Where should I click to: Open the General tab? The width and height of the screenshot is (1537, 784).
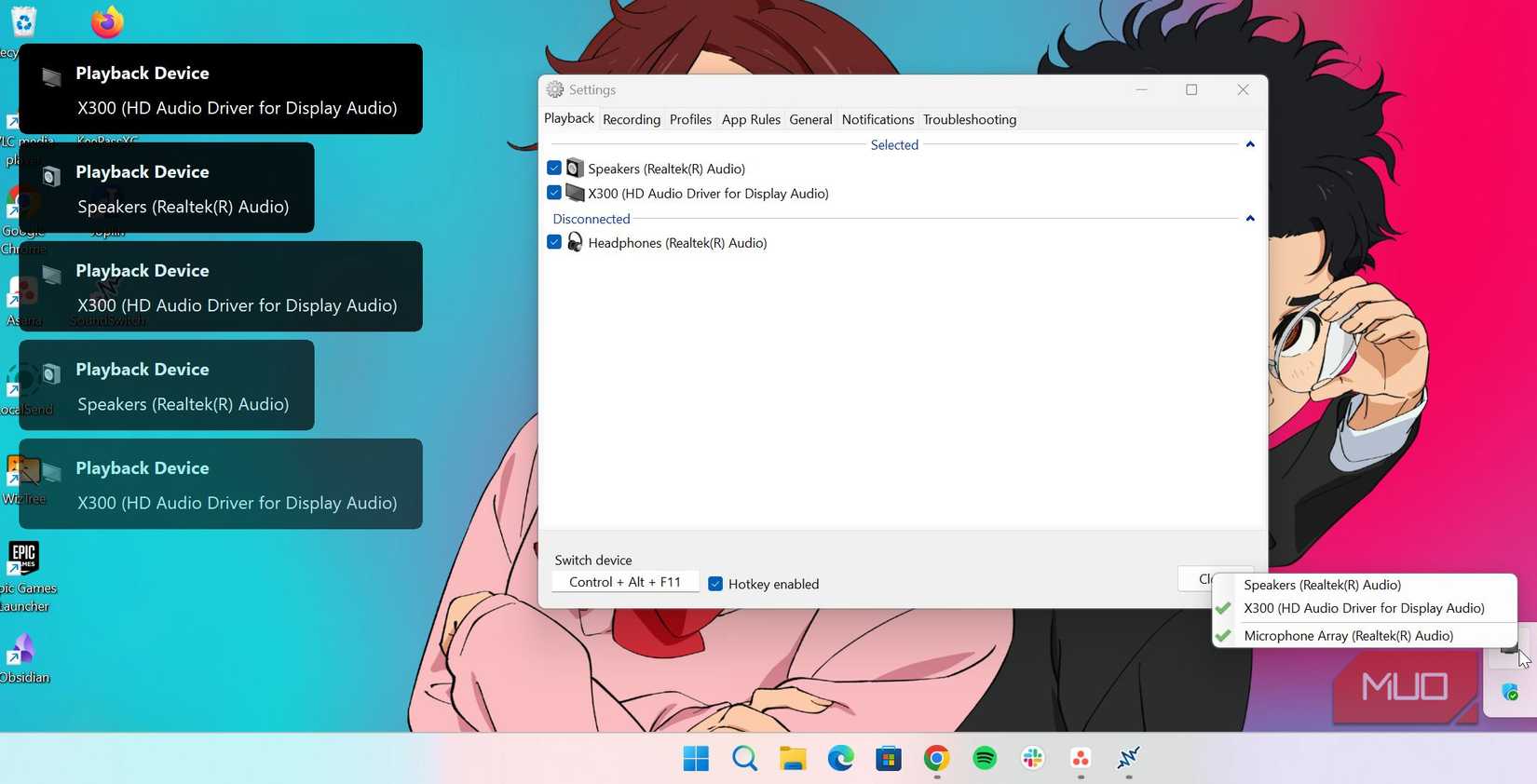click(x=810, y=119)
